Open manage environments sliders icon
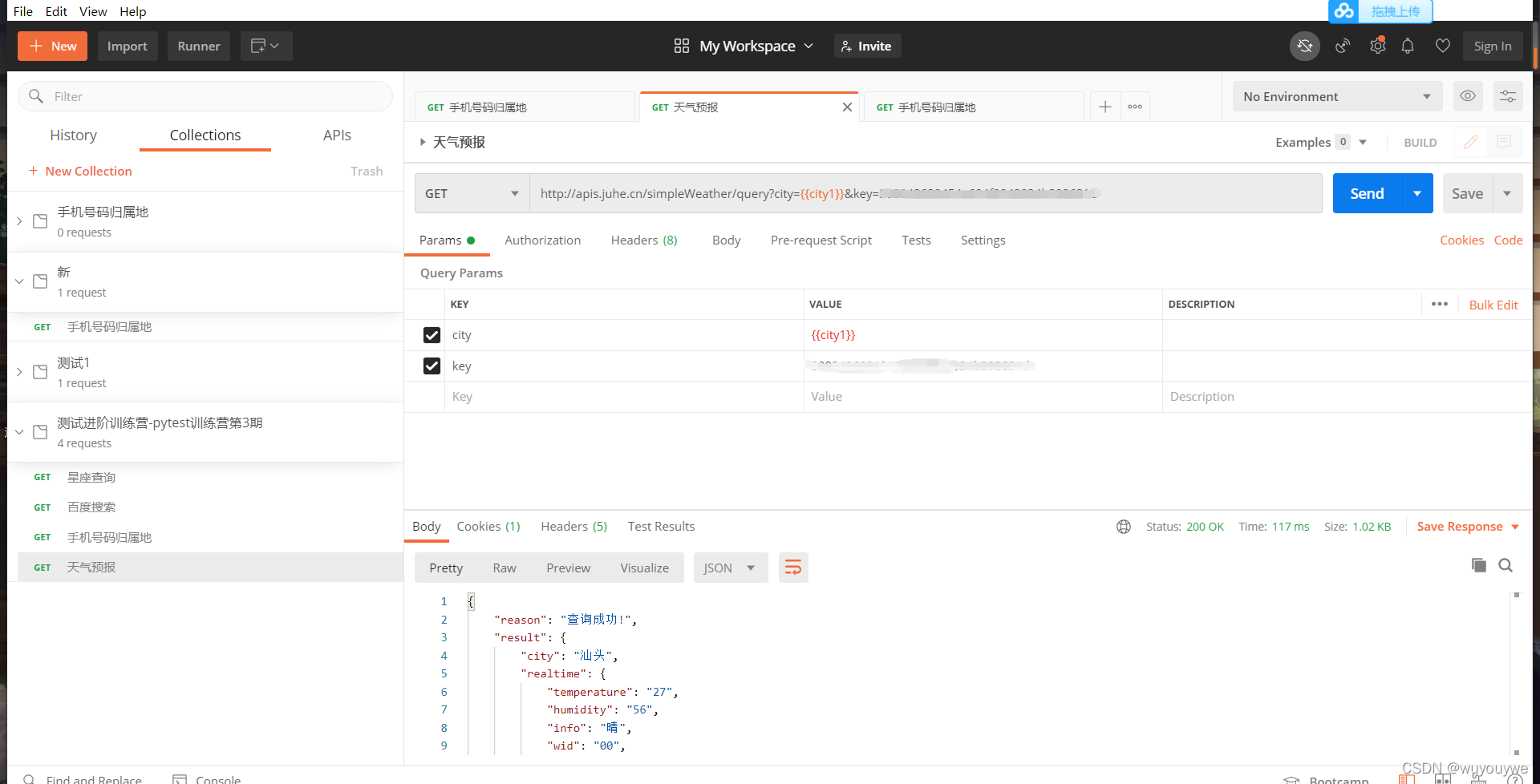The width and height of the screenshot is (1540, 784). point(1508,96)
